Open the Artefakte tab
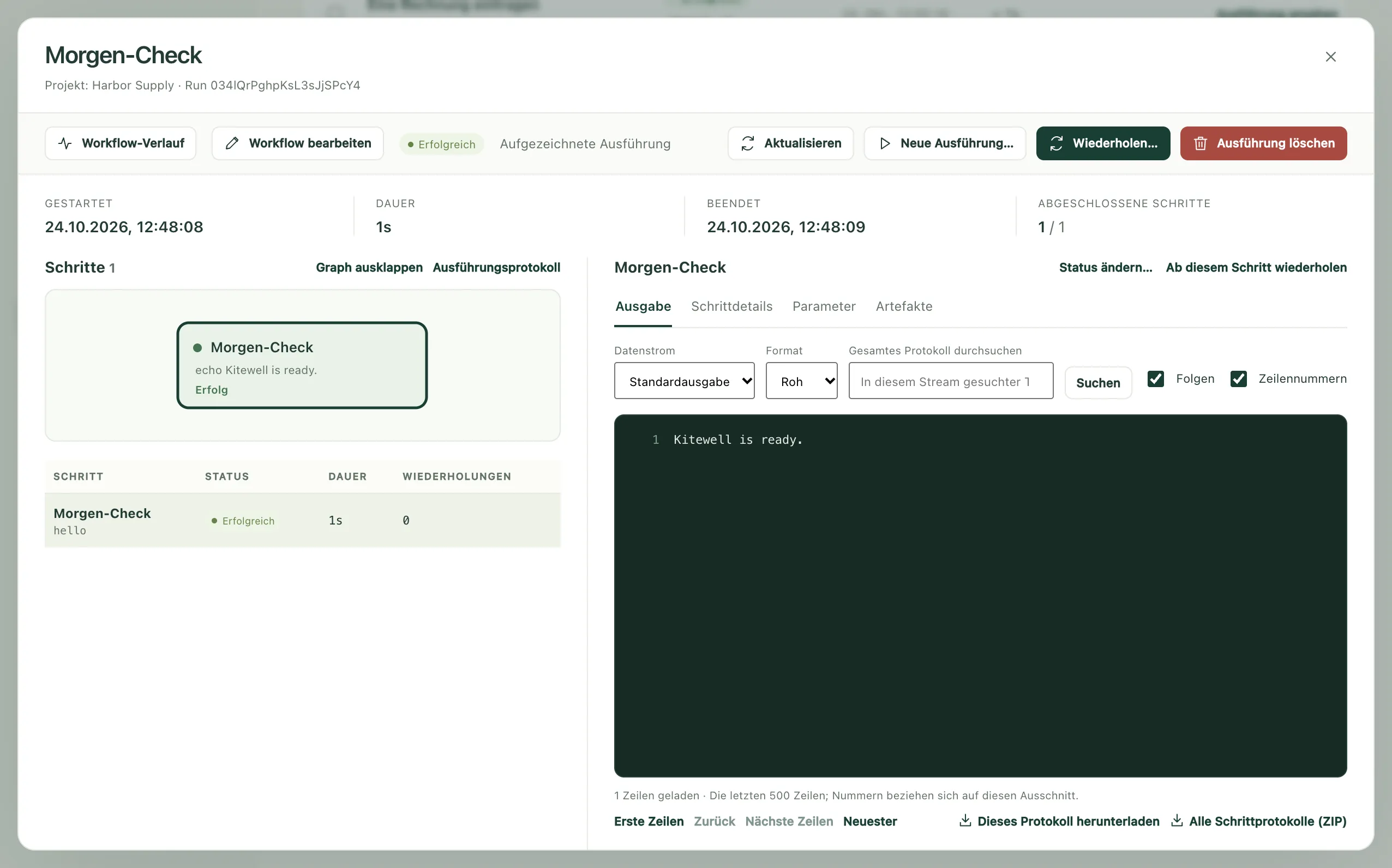1392x868 pixels. pos(904,306)
